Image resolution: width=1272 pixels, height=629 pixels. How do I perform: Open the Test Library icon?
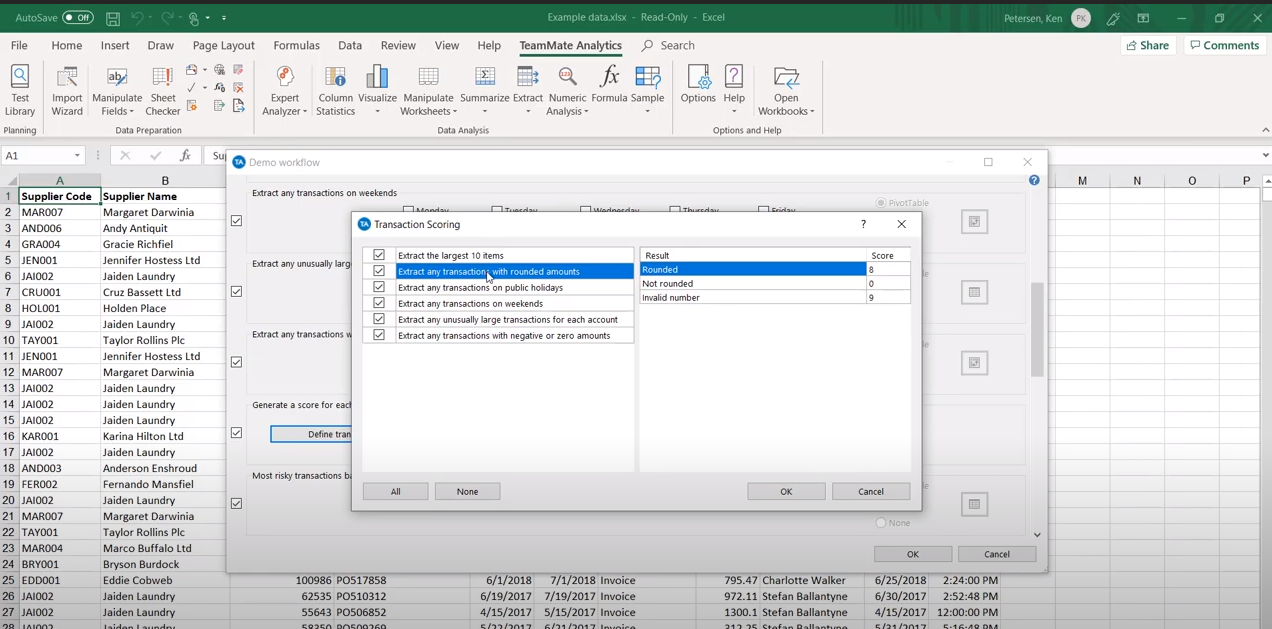pyautogui.click(x=20, y=90)
